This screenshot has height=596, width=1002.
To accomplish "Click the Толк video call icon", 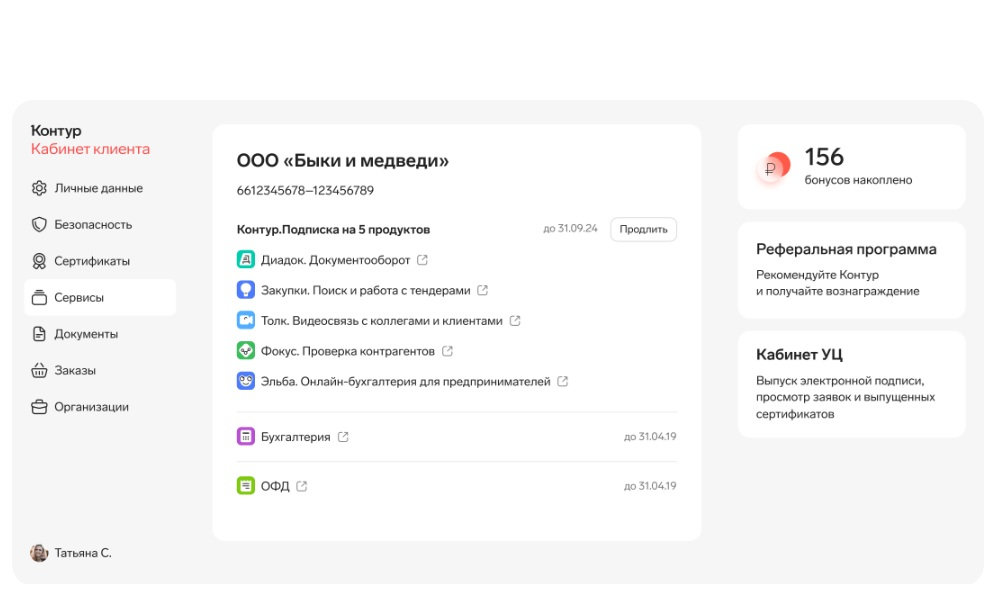I will (245, 320).
